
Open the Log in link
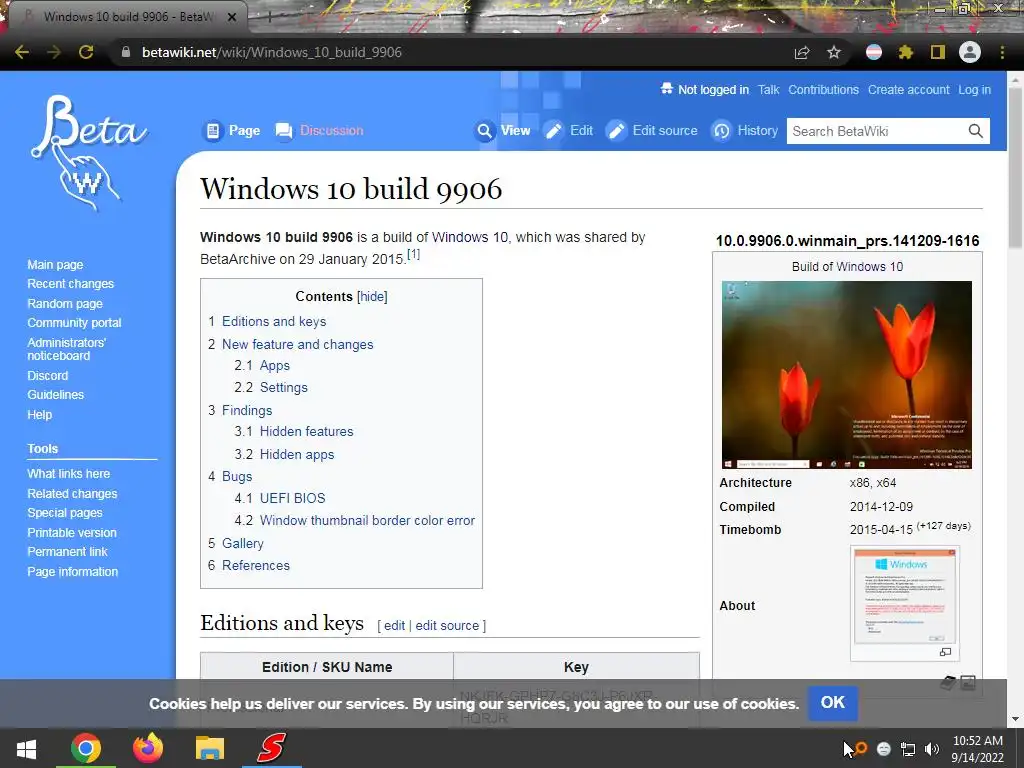click(974, 90)
